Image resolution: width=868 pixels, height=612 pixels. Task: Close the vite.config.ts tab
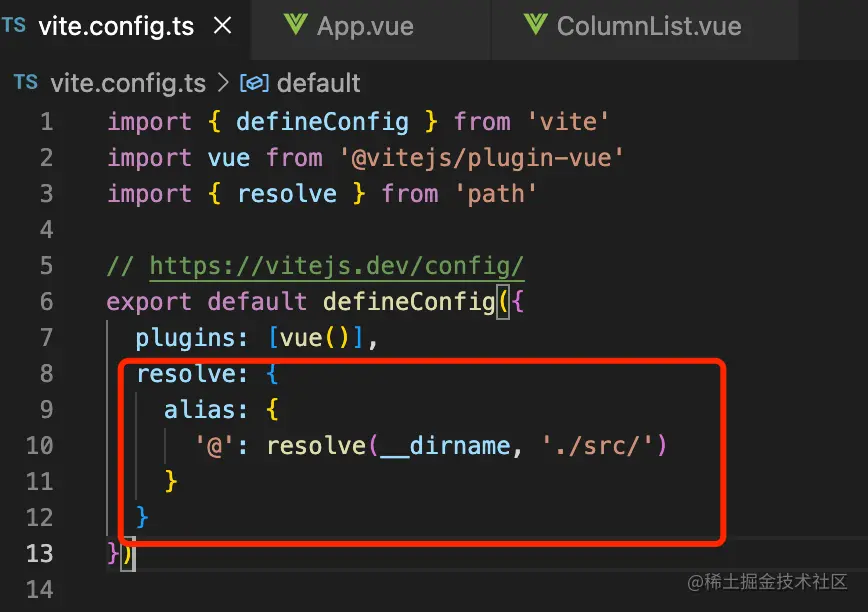click(x=223, y=25)
